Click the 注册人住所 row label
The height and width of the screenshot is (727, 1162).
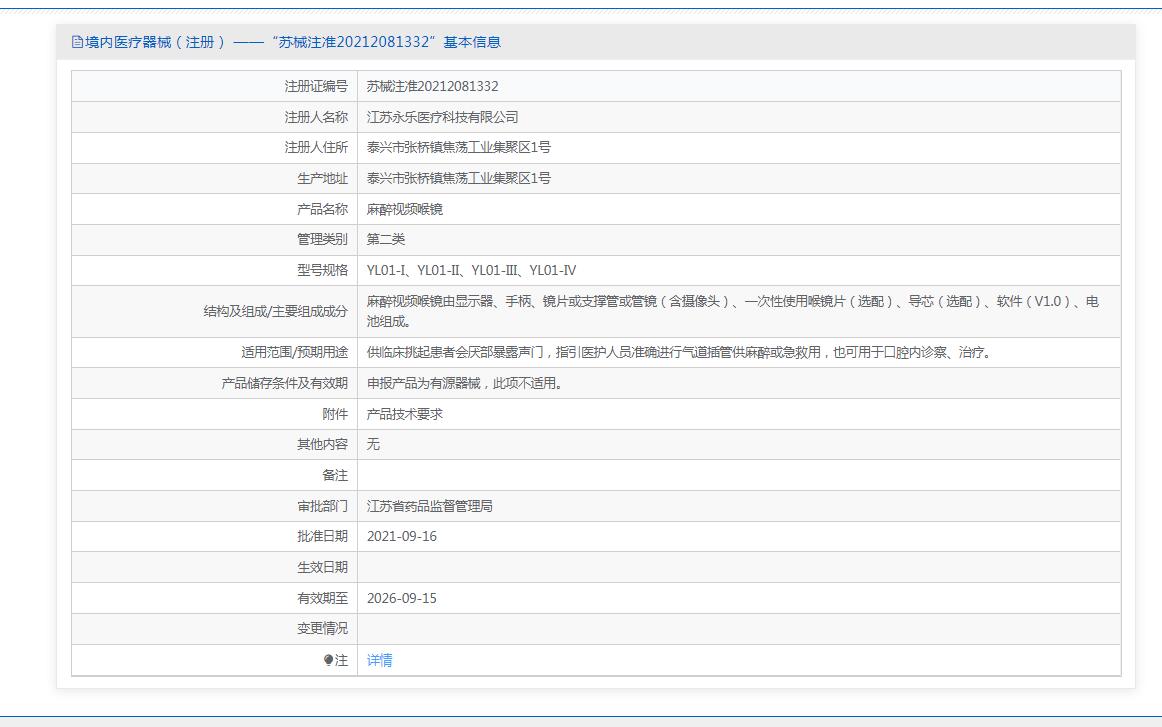pyautogui.click(x=316, y=148)
